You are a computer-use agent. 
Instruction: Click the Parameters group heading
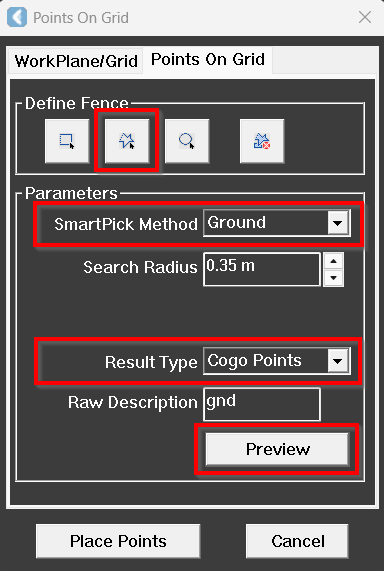point(71,193)
